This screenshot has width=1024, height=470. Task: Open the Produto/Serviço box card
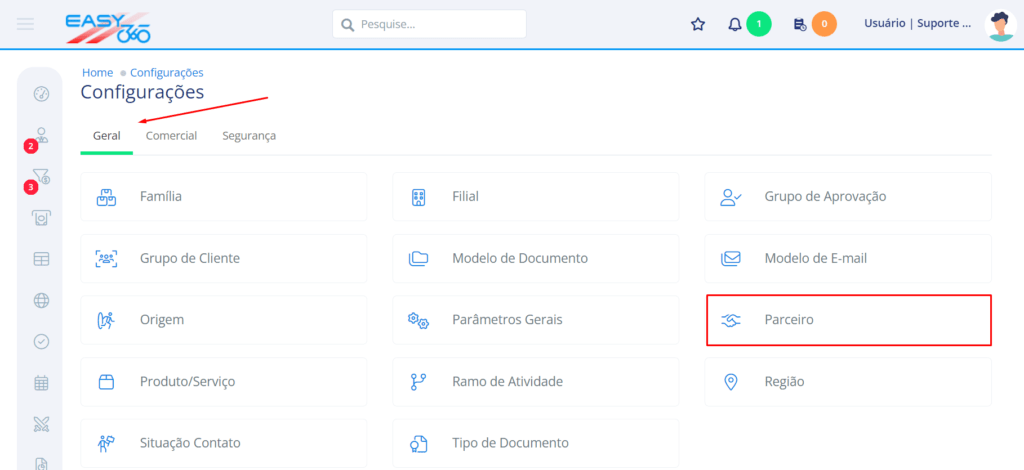pos(223,382)
